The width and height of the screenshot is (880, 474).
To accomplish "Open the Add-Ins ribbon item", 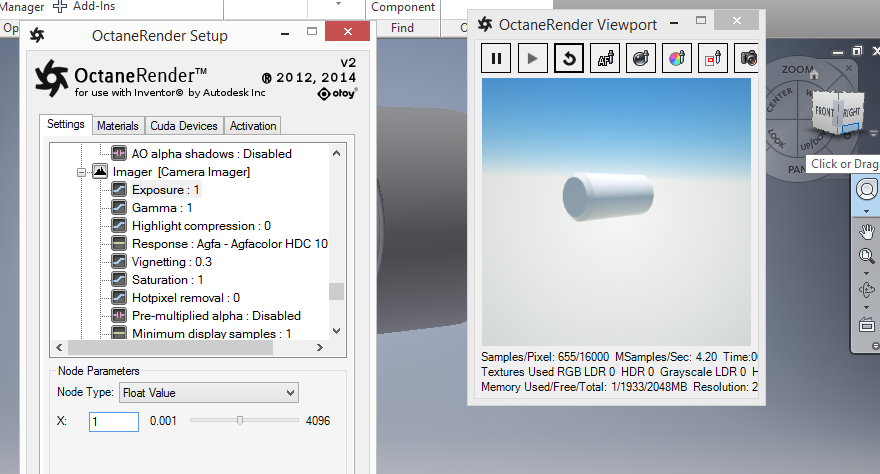I will [84, 7].
